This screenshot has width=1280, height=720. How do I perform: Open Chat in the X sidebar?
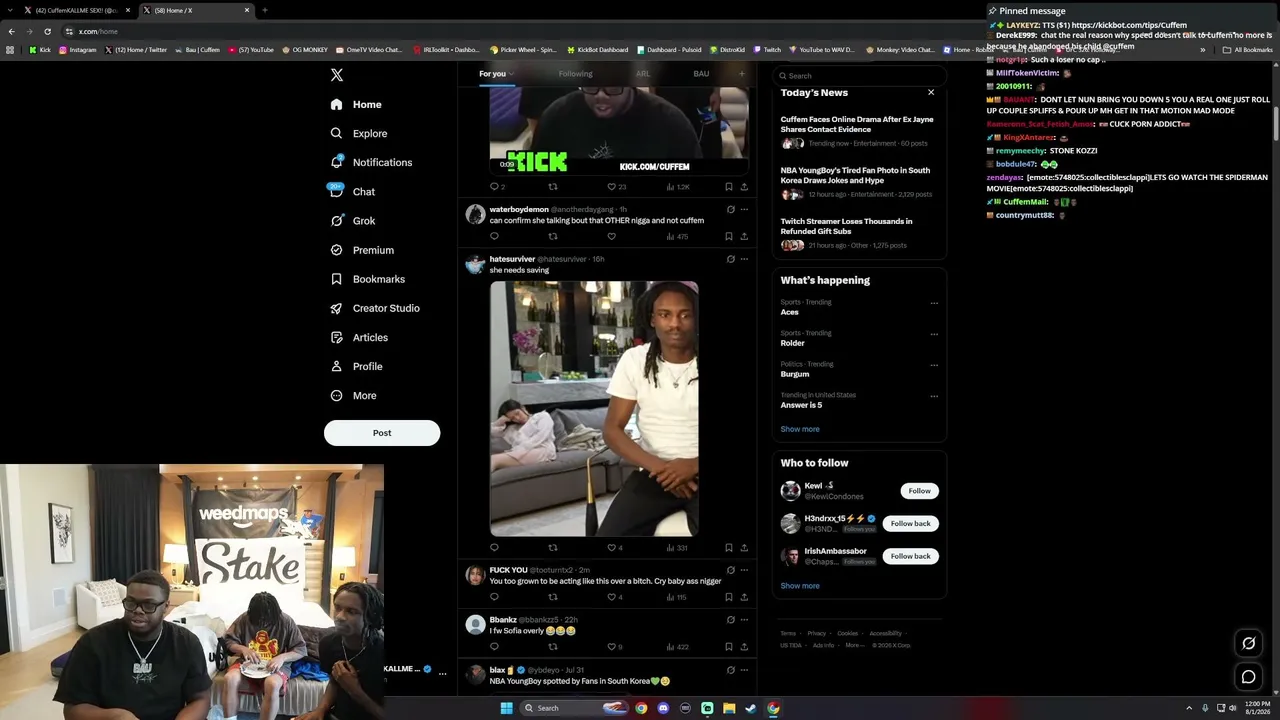click(352, 191)
